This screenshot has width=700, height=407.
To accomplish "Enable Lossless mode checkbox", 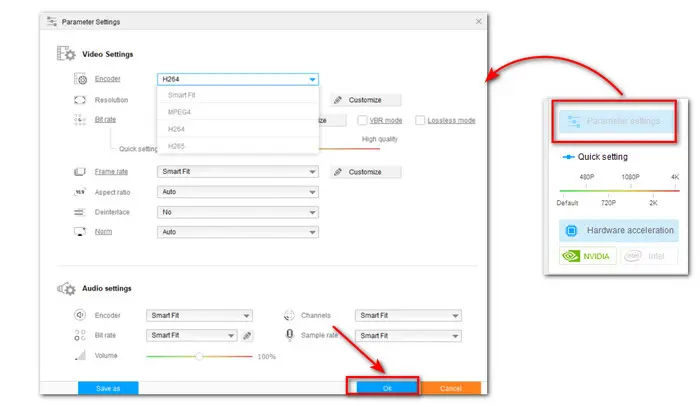I will tap(420, 120).
